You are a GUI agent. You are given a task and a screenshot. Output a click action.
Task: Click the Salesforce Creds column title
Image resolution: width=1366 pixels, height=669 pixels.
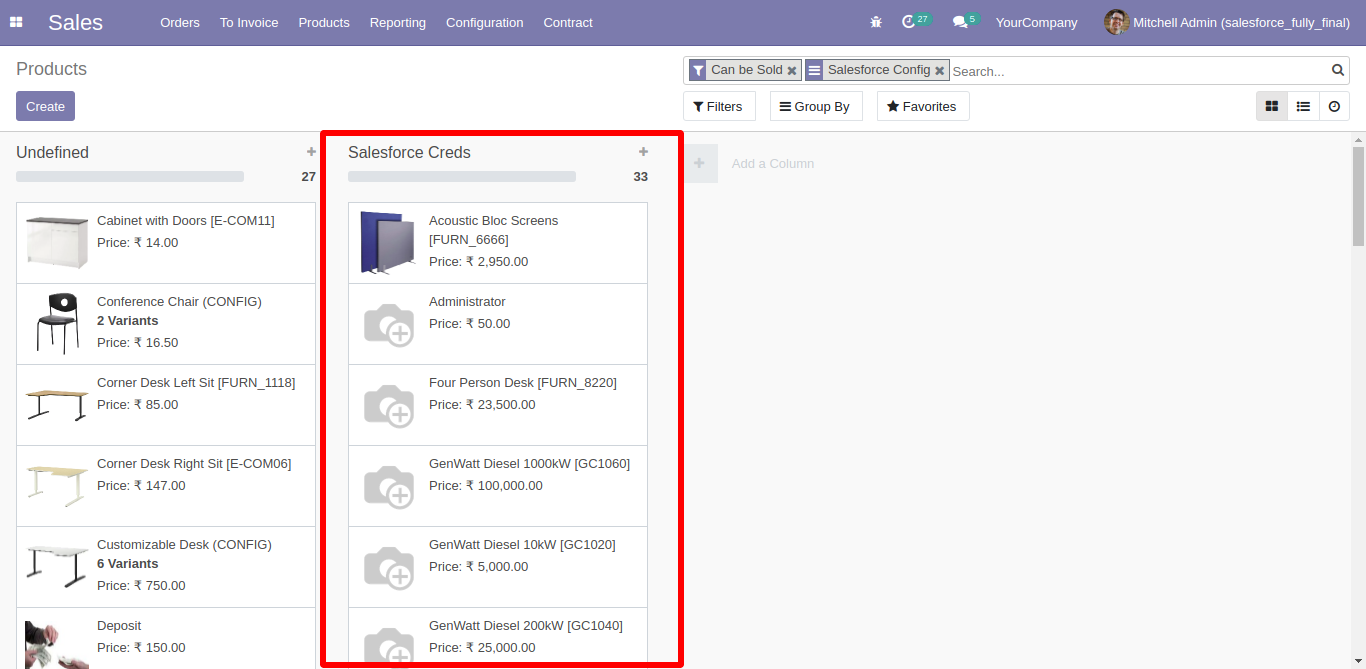pyautogui.click(x=409, y=152)
